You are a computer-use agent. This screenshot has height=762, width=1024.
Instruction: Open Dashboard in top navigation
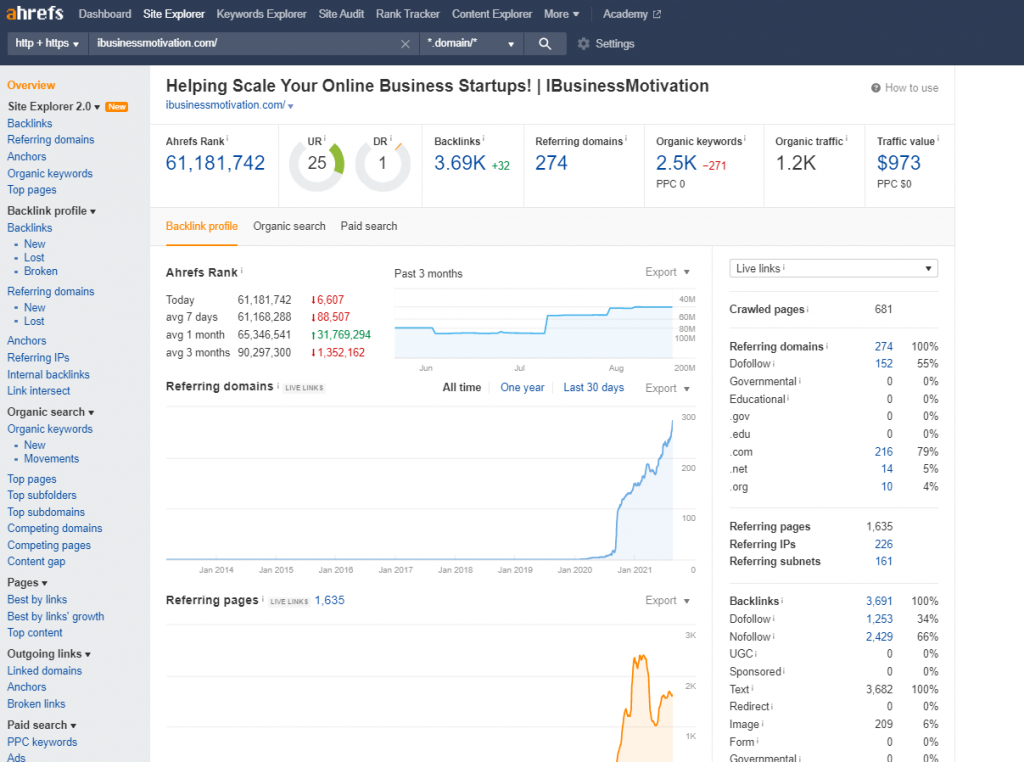pos(104,14)
